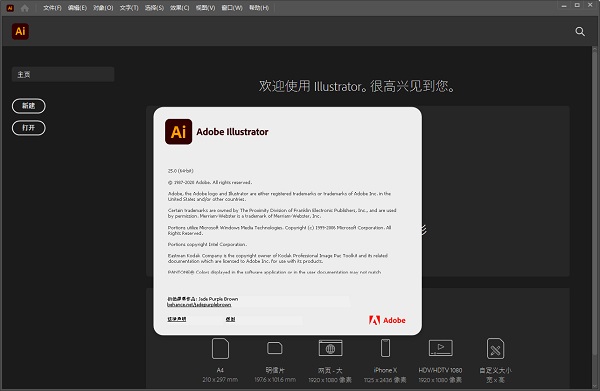Open the 视图(V) menu

pyautogui.click(x=205, y=8)
